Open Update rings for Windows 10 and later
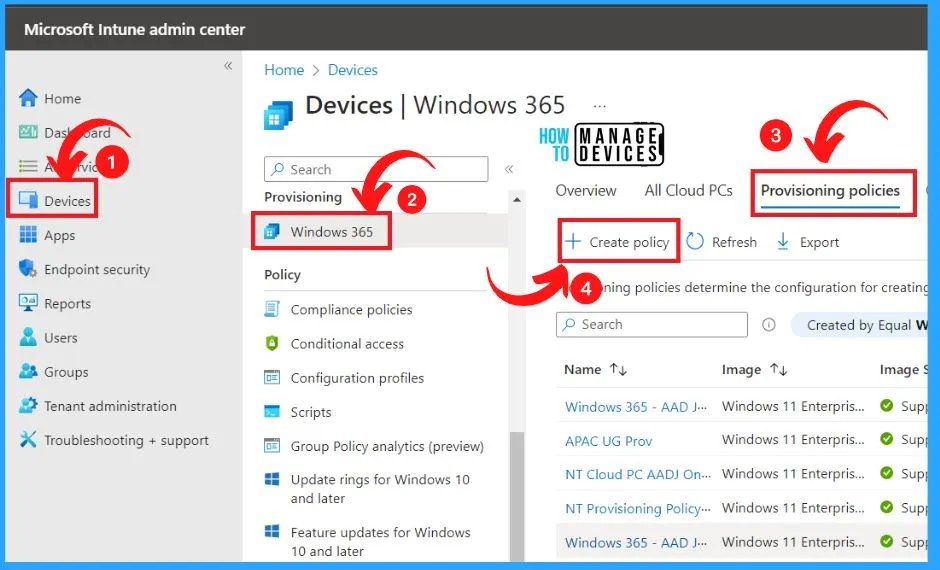This screenshot has height=570, width=940. 379,488
